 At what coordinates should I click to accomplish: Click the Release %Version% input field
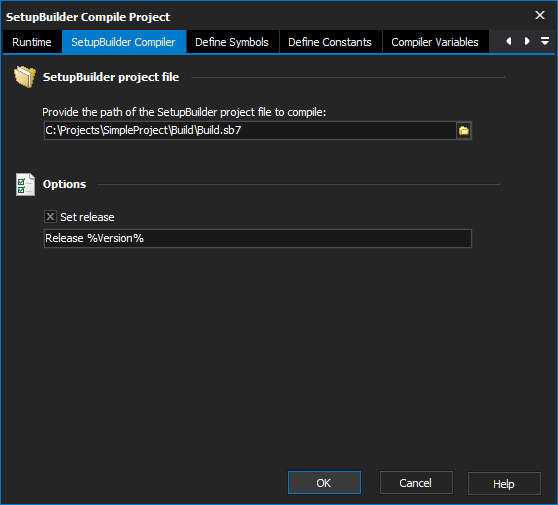coord(258,238)
